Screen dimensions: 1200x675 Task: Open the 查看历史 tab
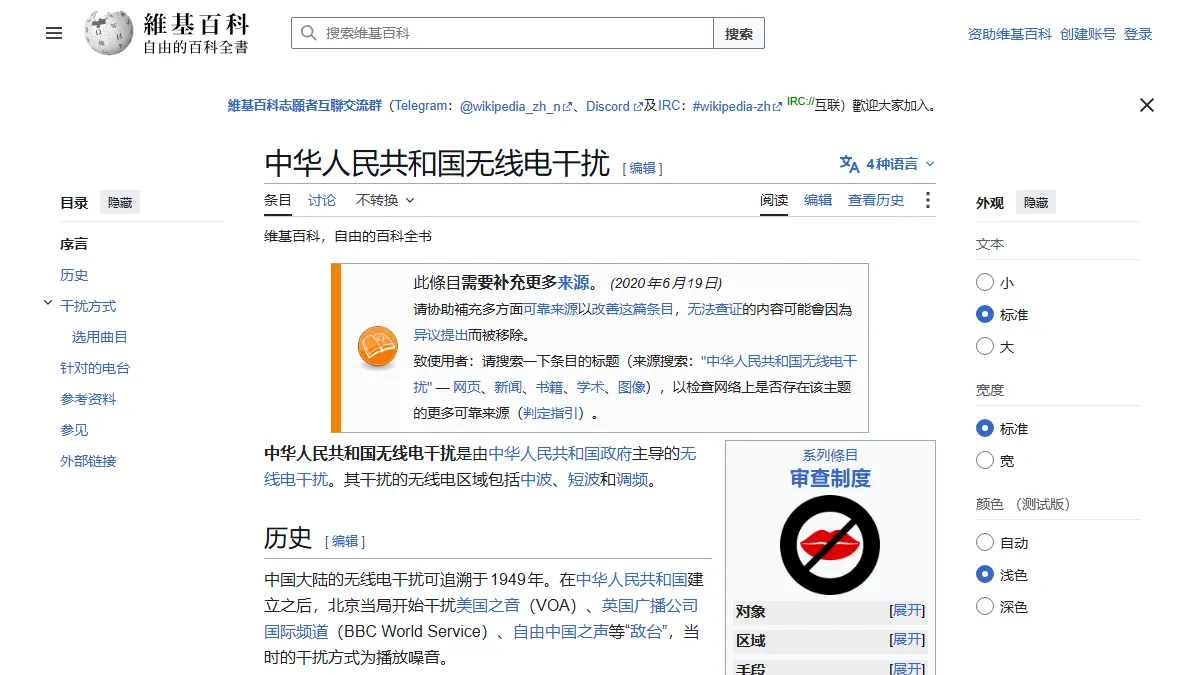[876, 200]
